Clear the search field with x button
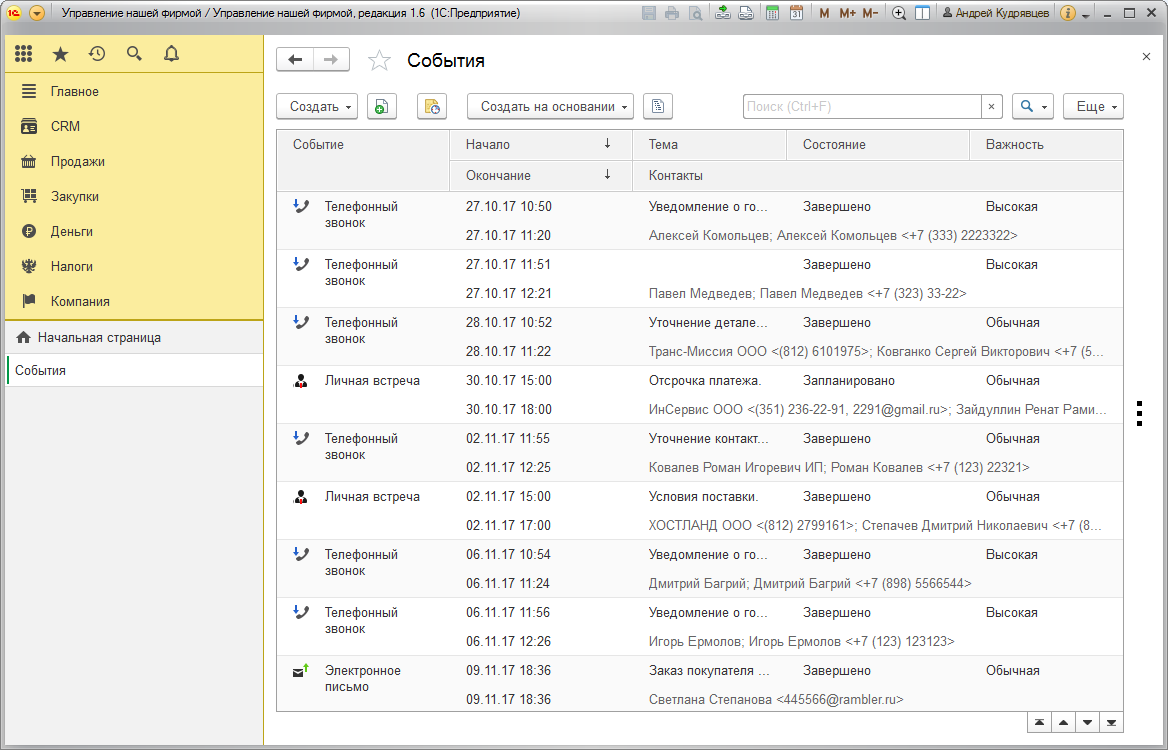Viewport: 1168px width, 750px height. (991, 107)
